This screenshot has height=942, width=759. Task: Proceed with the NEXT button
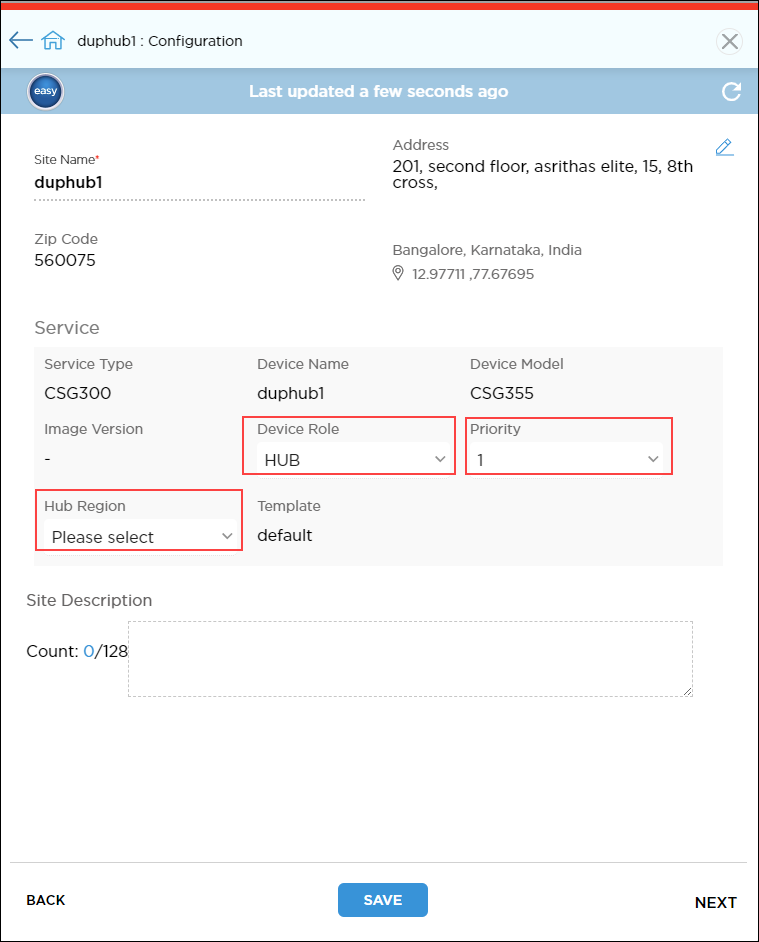715,902
